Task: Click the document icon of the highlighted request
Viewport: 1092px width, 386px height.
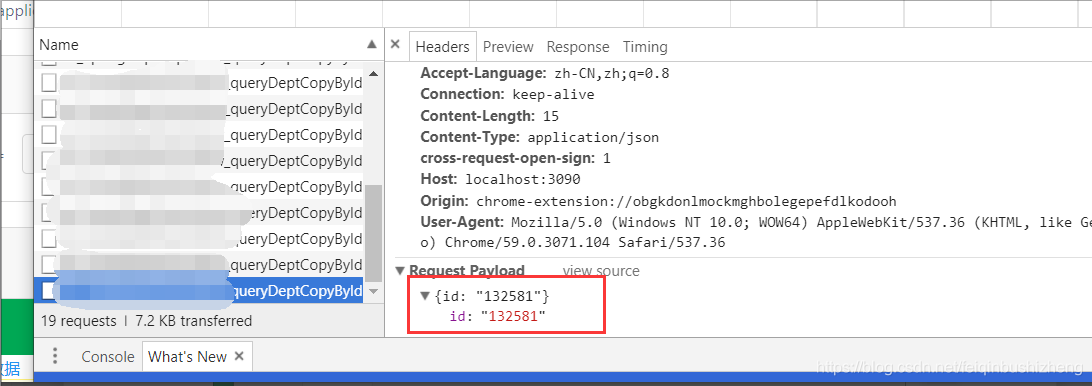Action: [x=49, y=290]
